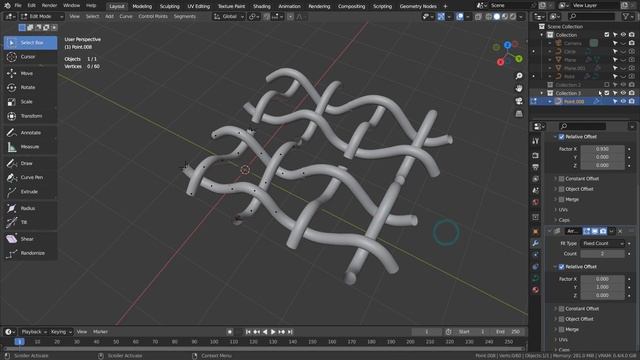Collapse Collection 3 in the outliner
This screenshot has height=360, width=640.
(542, 93)
